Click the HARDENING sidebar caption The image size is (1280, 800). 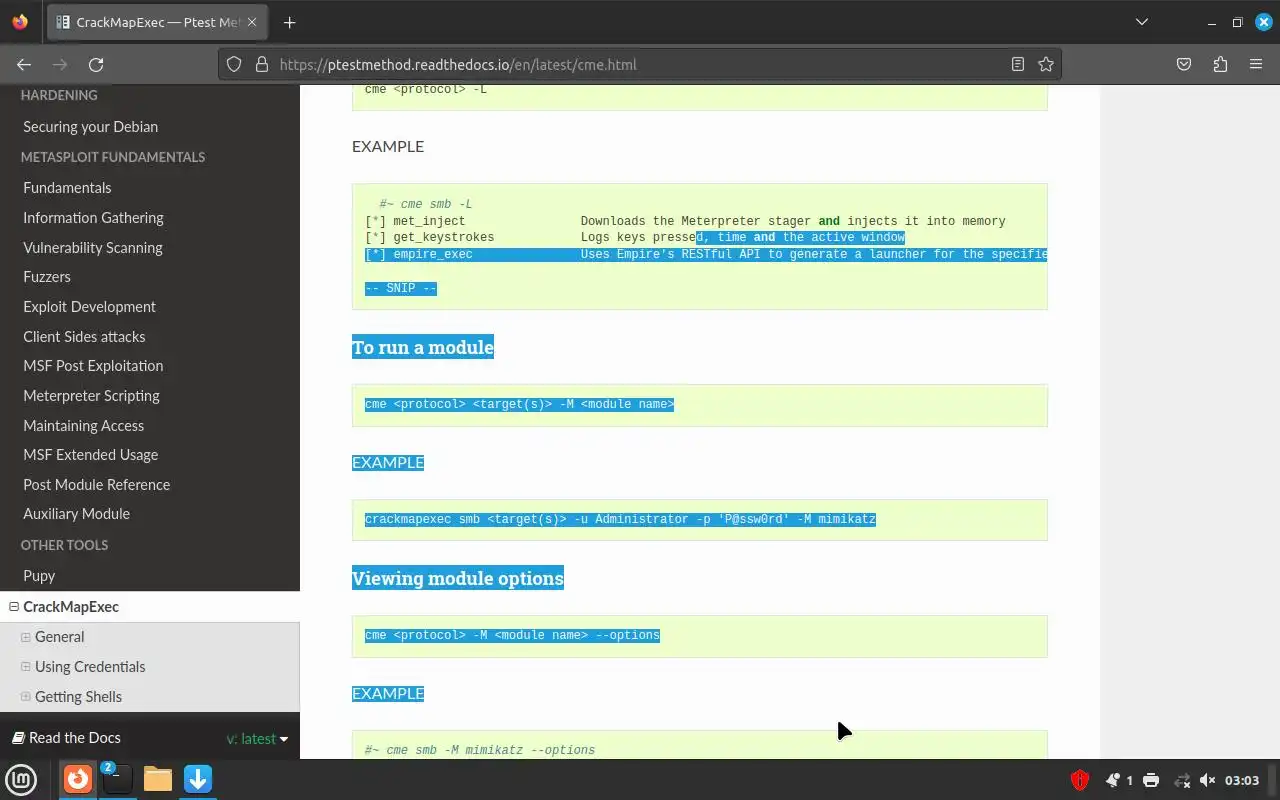point(59,96)
